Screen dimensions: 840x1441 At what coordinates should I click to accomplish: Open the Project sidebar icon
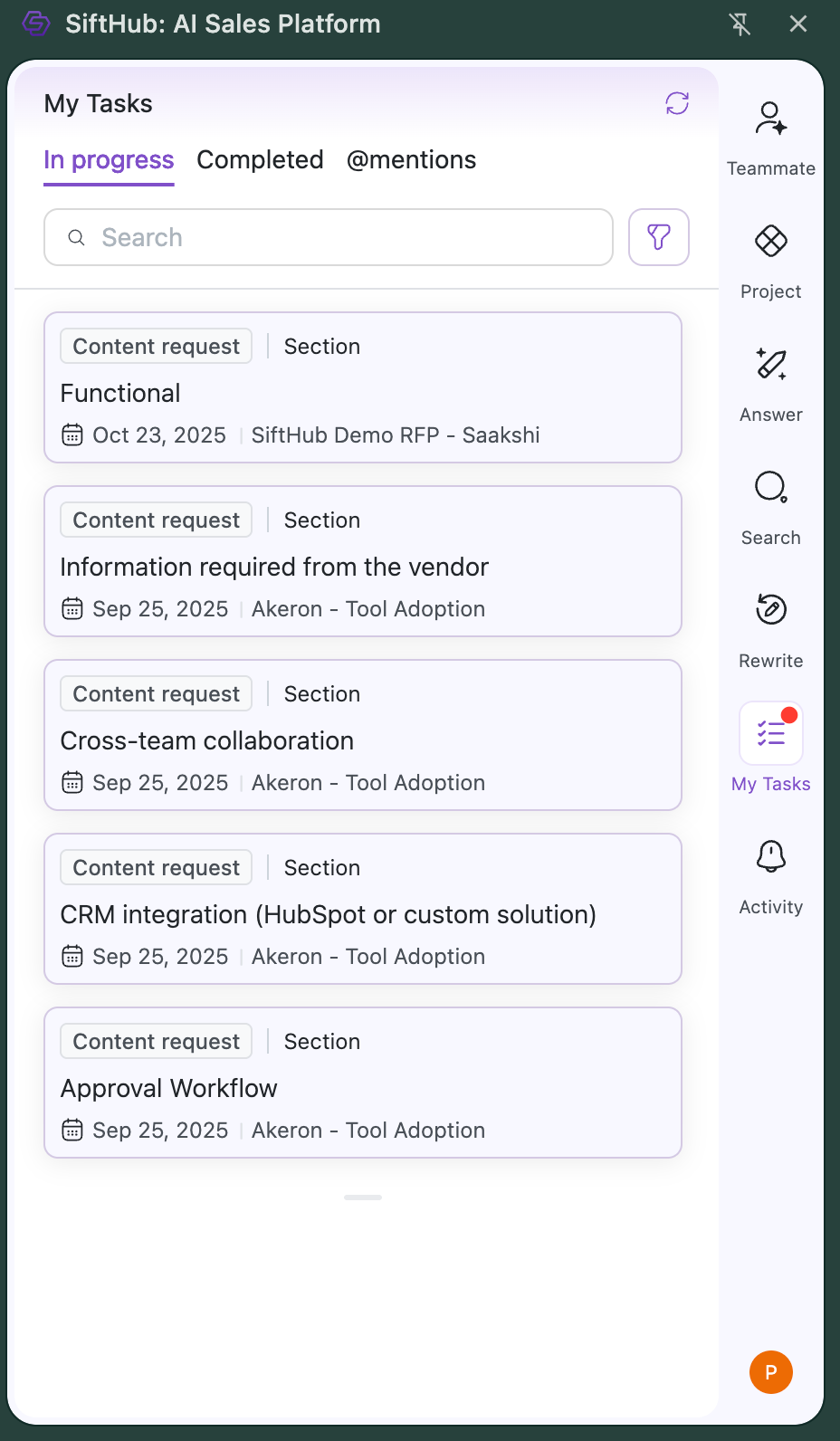point(770,243)
